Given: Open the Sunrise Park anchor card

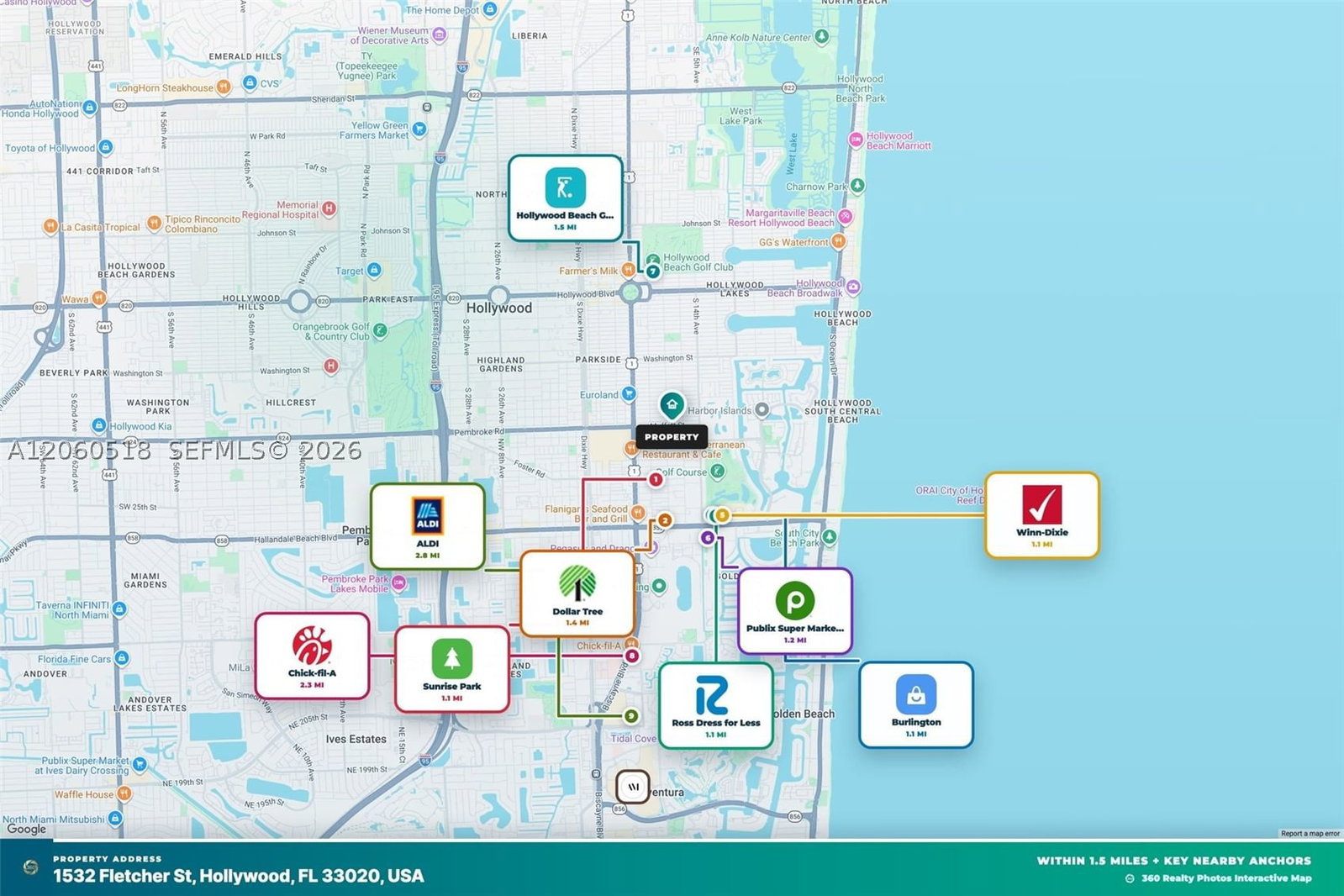Looking at the screenshot, I should (x=452, y=669).
